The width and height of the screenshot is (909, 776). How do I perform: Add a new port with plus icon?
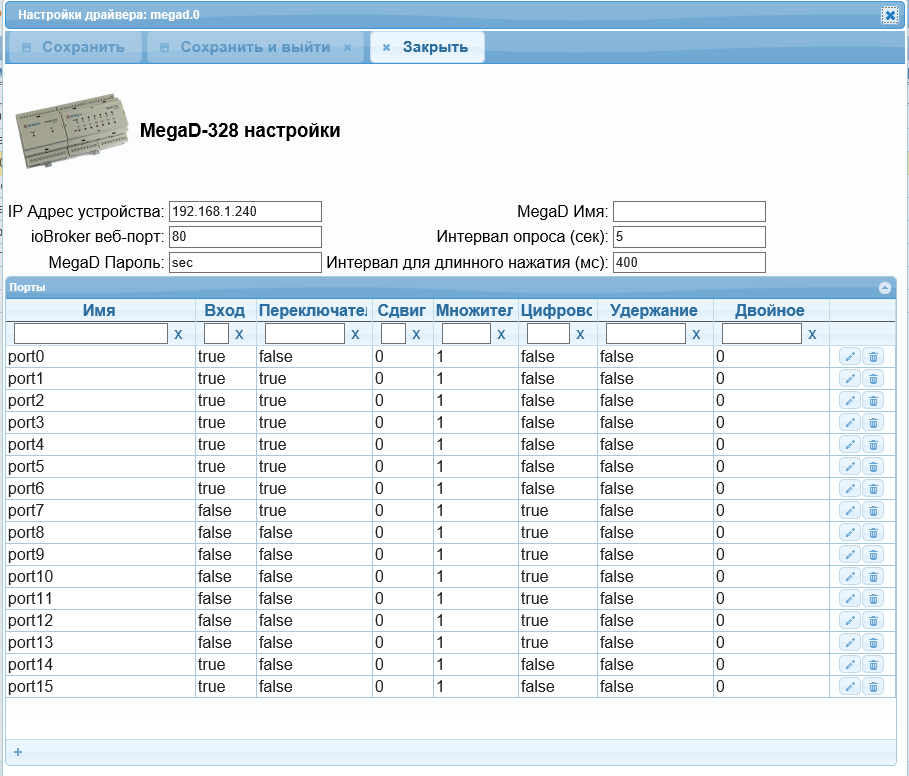pos(18,752)
